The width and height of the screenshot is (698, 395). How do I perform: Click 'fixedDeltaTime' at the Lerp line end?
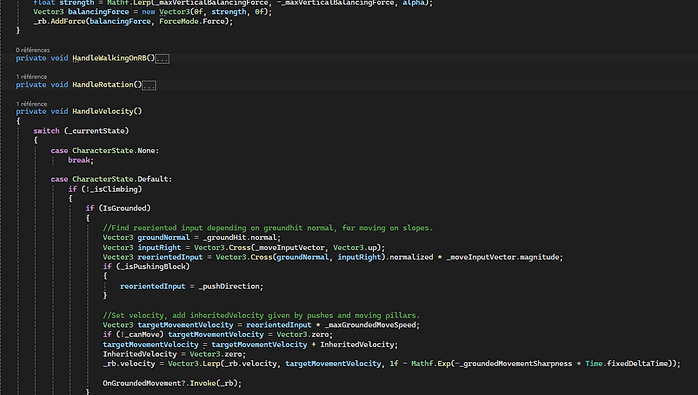[638, 364]
